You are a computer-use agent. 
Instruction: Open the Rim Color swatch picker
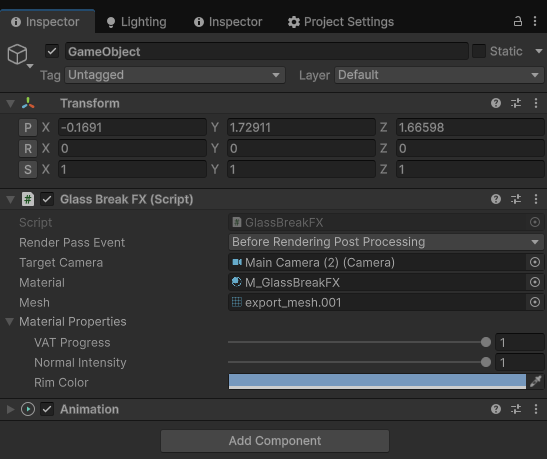point(377,382)
